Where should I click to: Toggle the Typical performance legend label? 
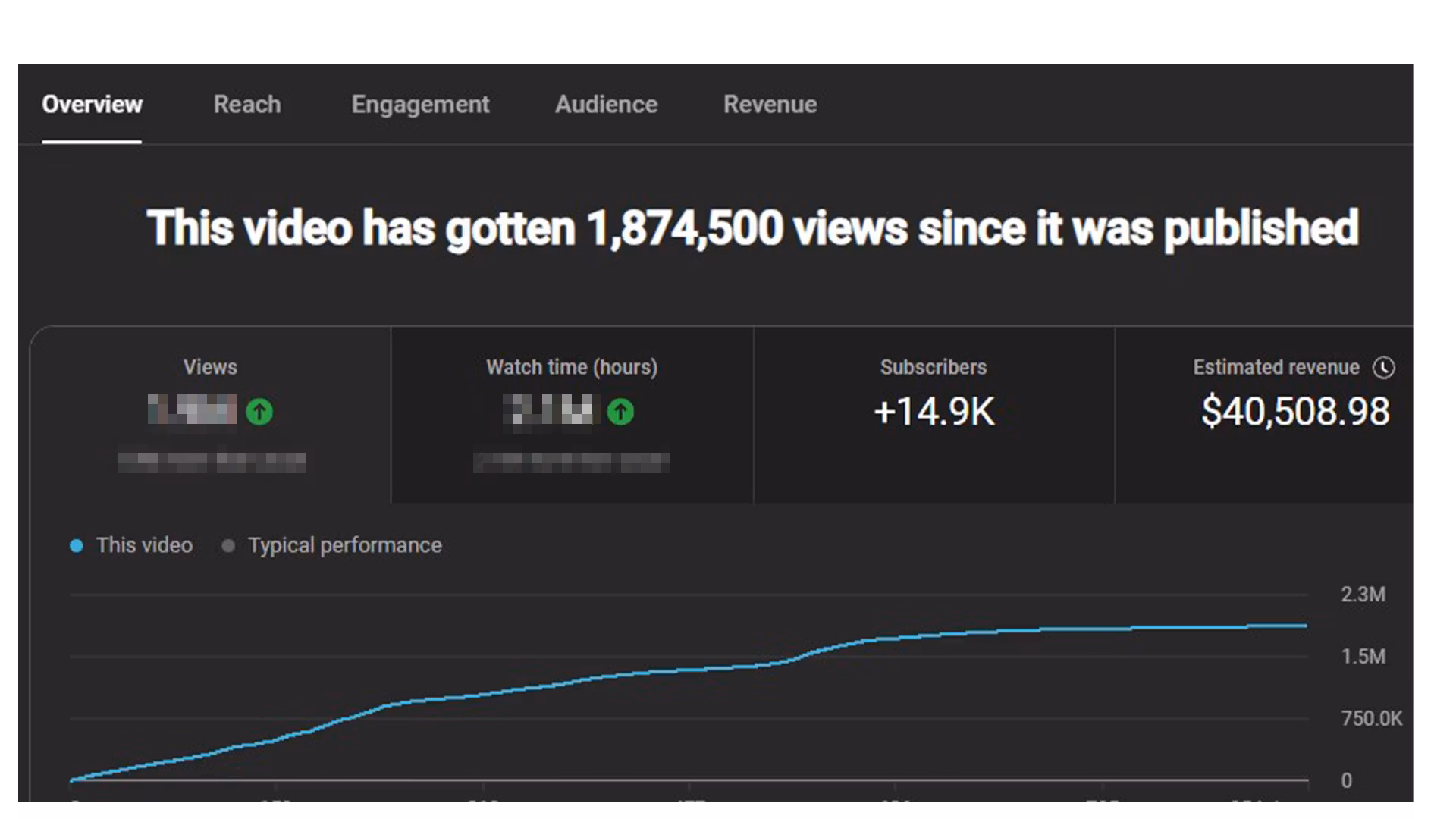344,545
